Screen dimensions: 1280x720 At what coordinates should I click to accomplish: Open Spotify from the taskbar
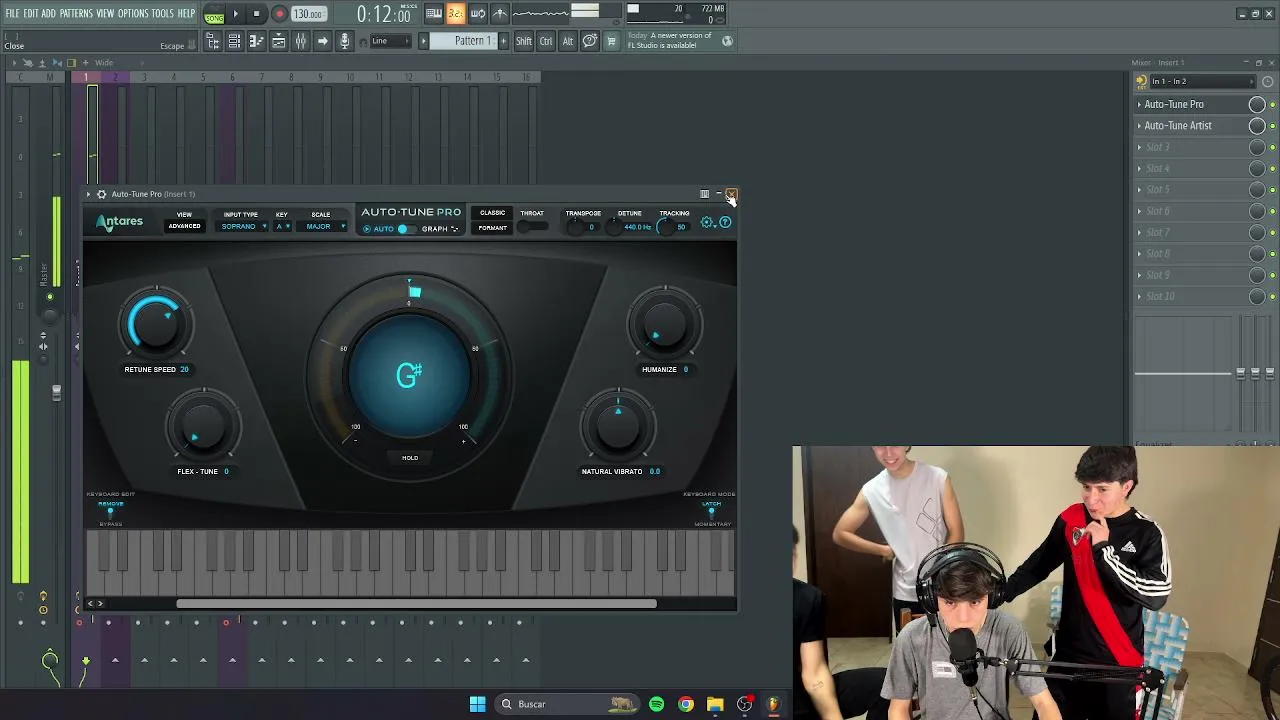tap(656, 704)
